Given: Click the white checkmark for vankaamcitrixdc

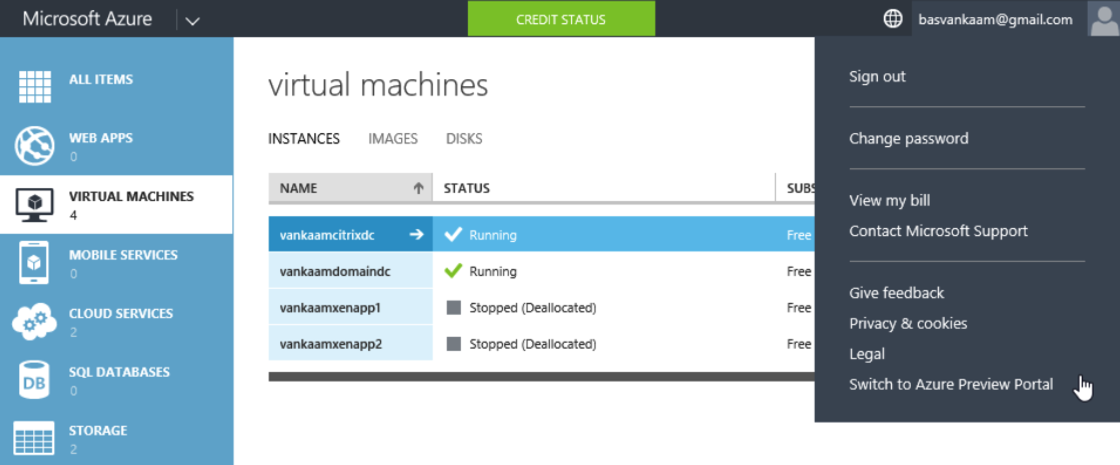Looking at the screenshot, I should 453,234.
